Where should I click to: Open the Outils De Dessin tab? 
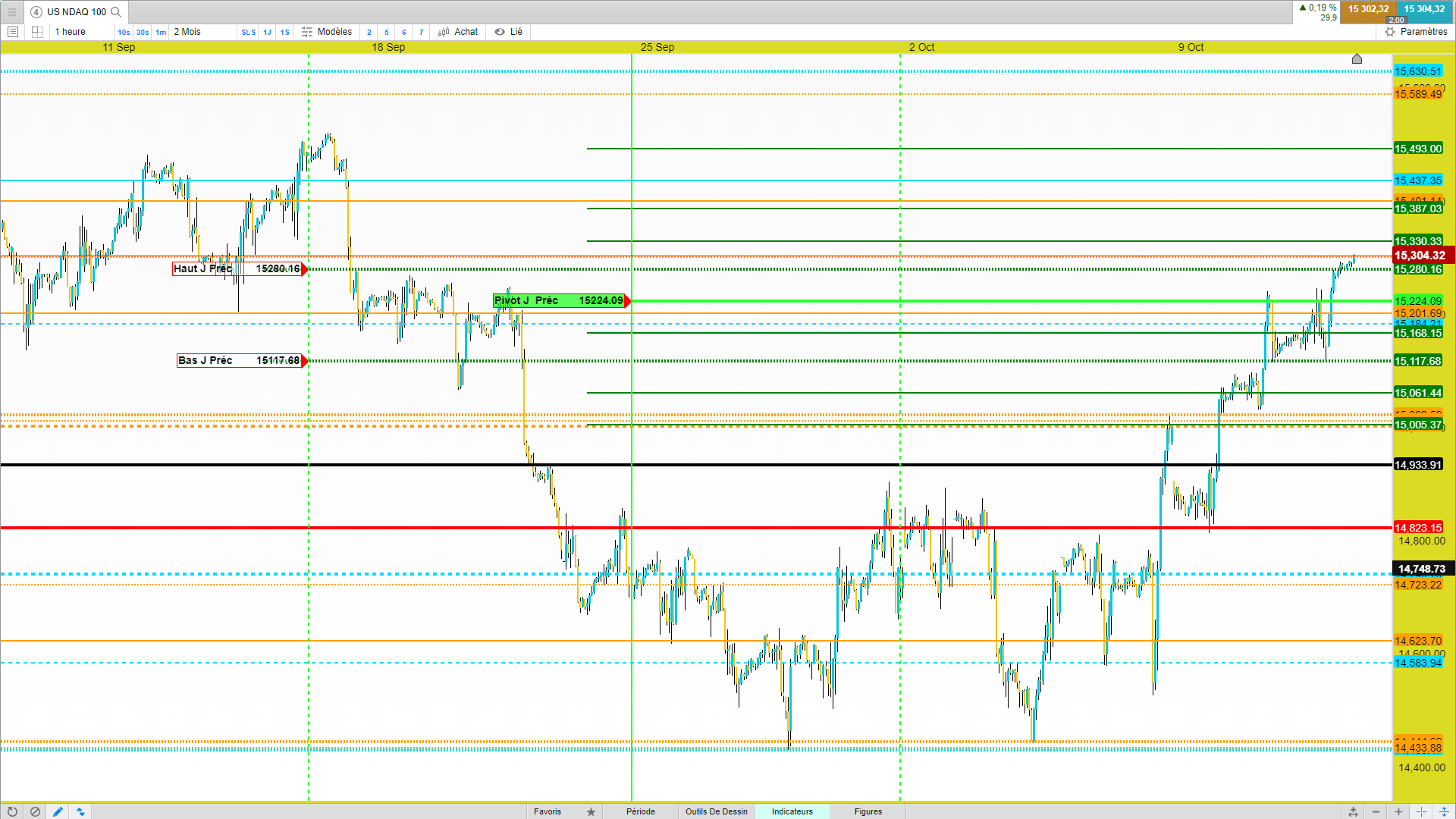point(716,811)
